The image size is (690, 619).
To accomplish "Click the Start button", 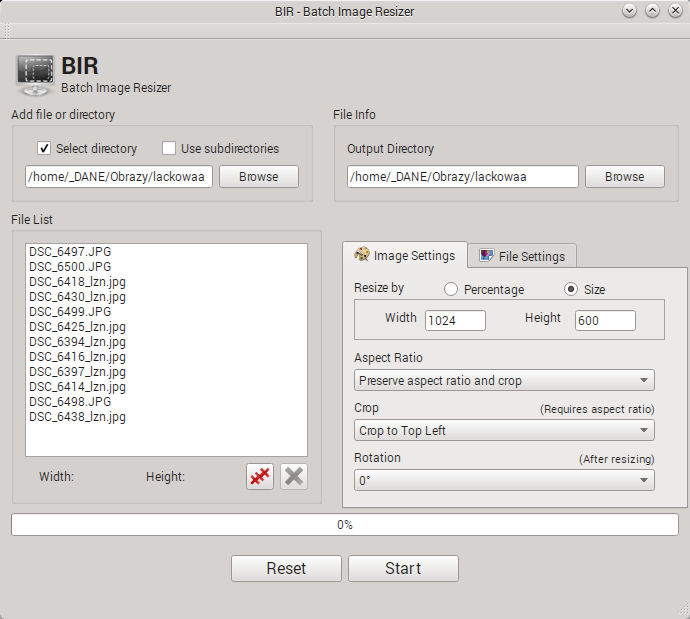I will pyautogui.click(x=403, y=568).
